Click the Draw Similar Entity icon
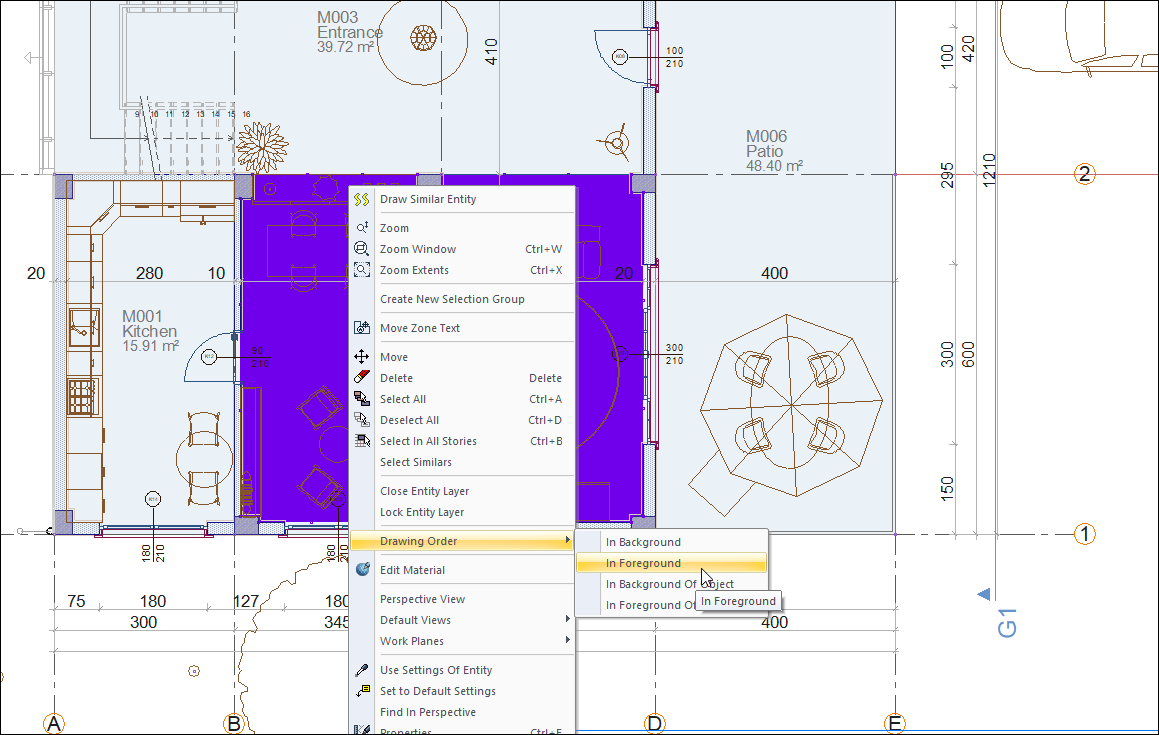Image resolution: width=1159 pixels, height=735 pixels. 362,200
